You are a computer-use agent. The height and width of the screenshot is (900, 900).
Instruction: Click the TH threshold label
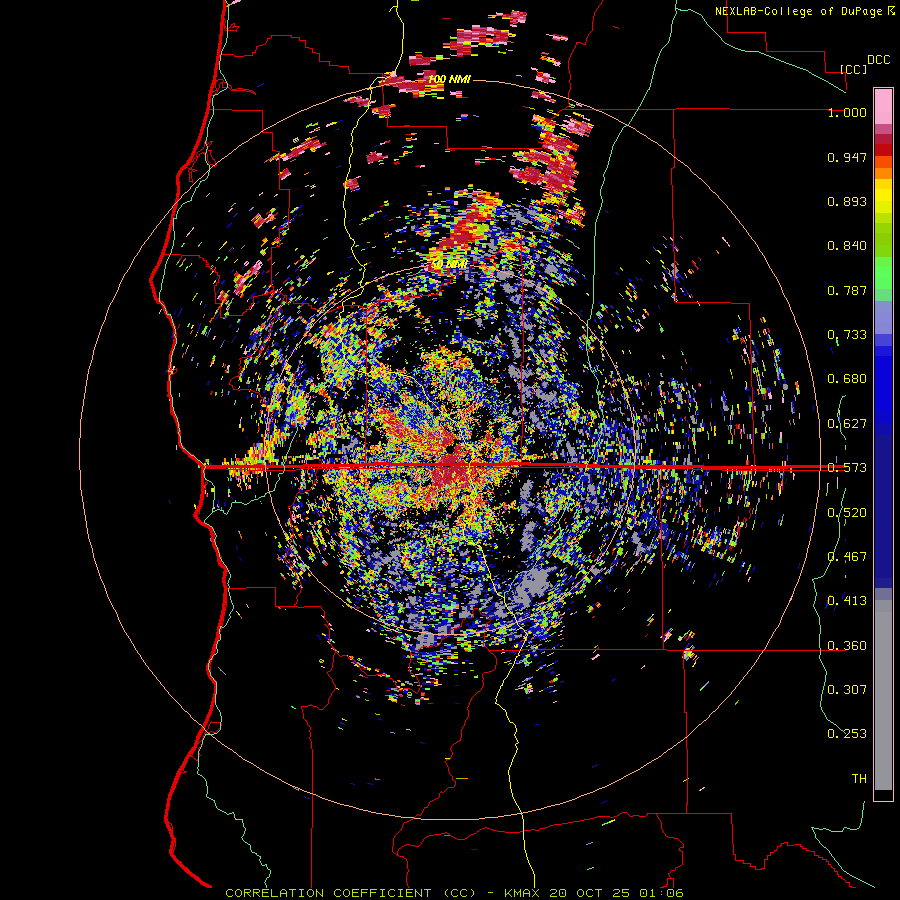pos(859,779)
